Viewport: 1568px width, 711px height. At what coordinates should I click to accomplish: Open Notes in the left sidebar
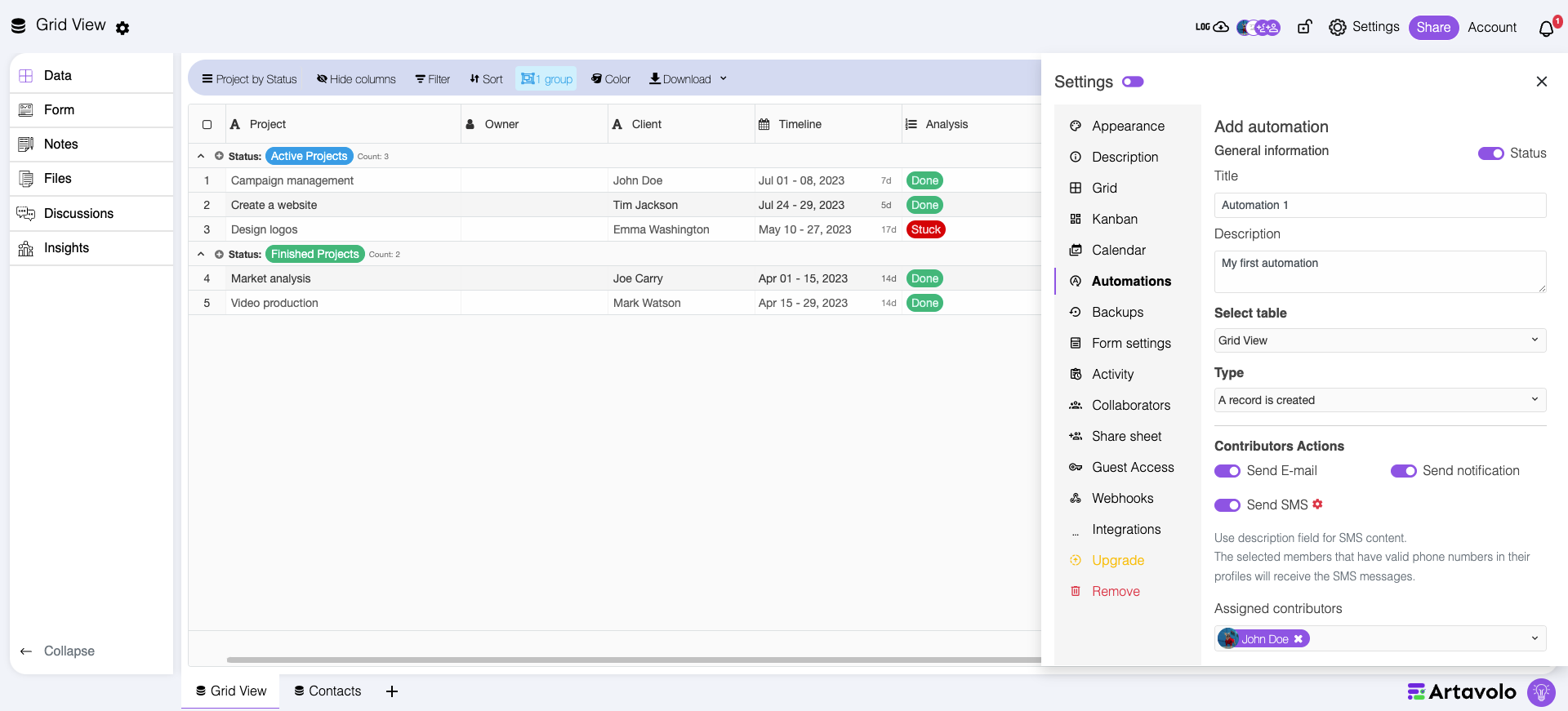pos(91,144)
